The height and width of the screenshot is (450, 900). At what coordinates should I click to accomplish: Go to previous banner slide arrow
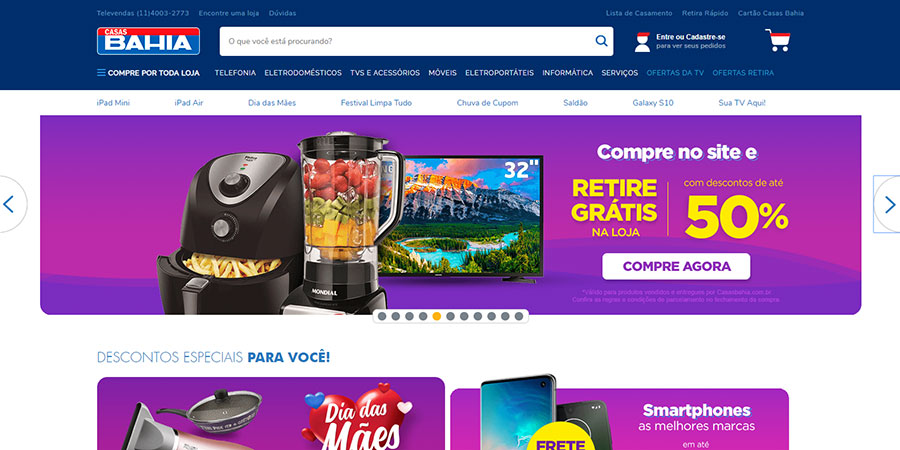(x=8, y=204)
